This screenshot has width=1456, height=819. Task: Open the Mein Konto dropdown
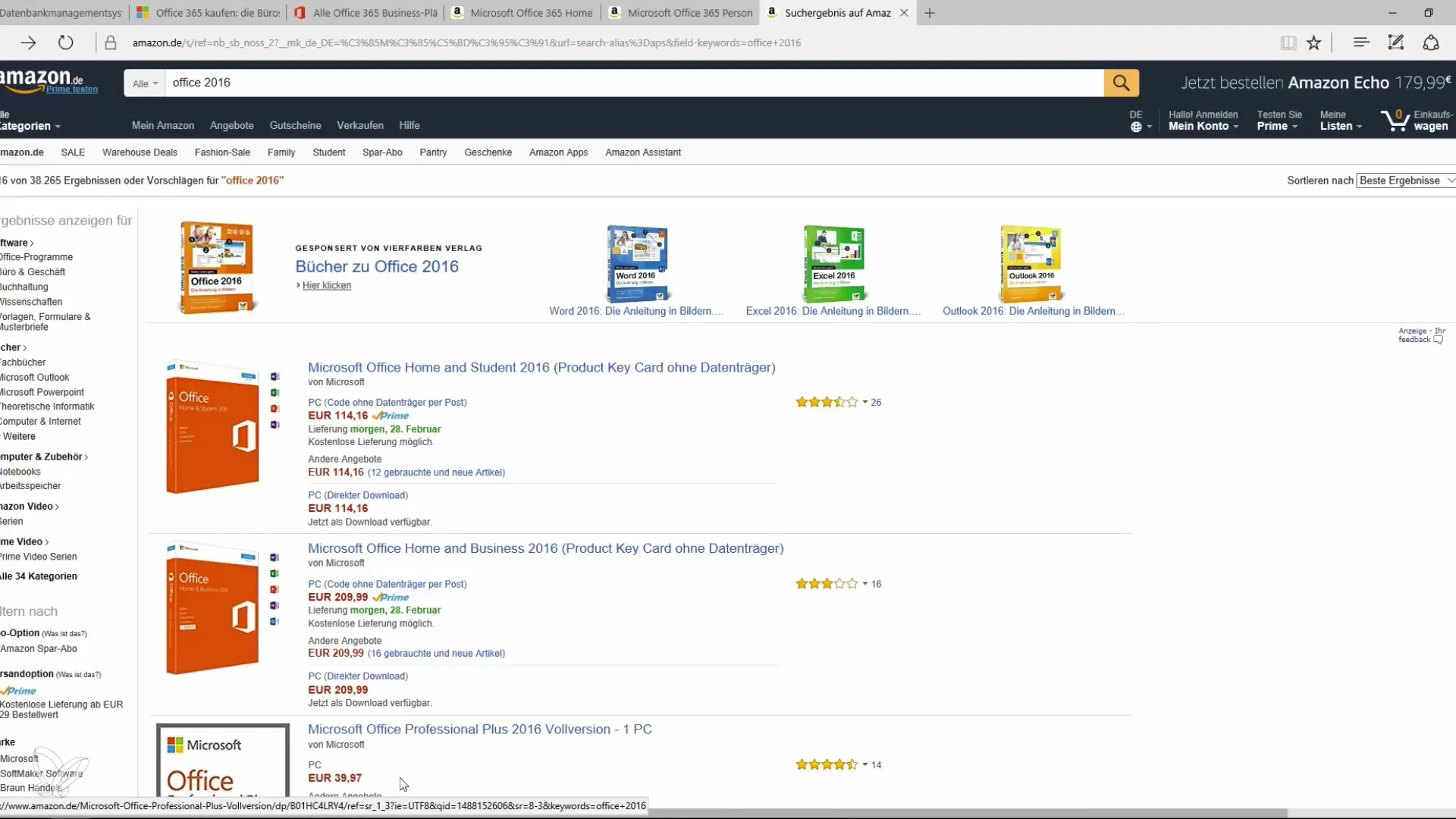coord(1203,121)
